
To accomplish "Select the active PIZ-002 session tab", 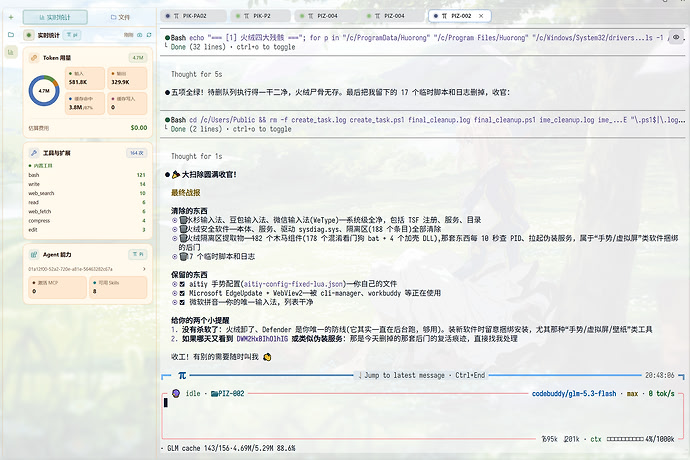I will coord(459,16).
